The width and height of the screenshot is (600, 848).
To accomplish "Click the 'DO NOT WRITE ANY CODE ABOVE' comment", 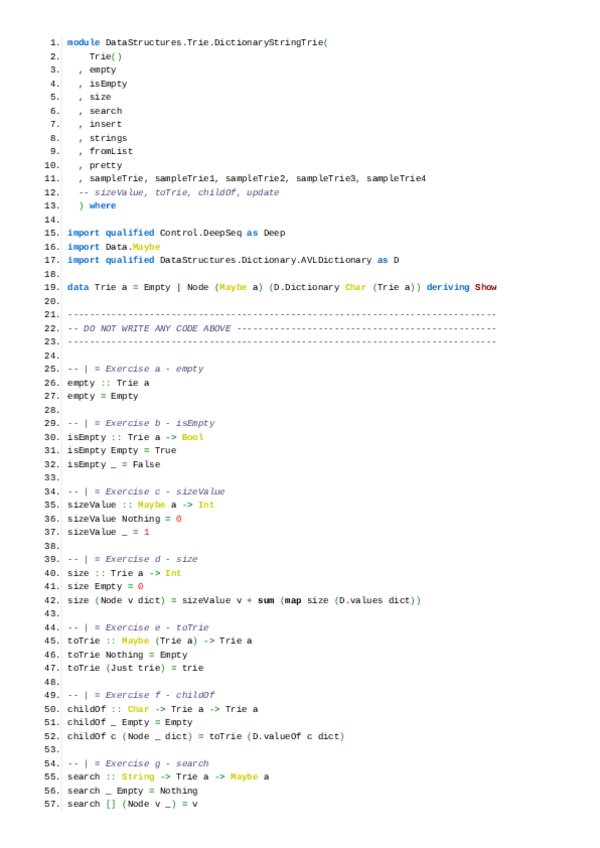I will 157,328.
